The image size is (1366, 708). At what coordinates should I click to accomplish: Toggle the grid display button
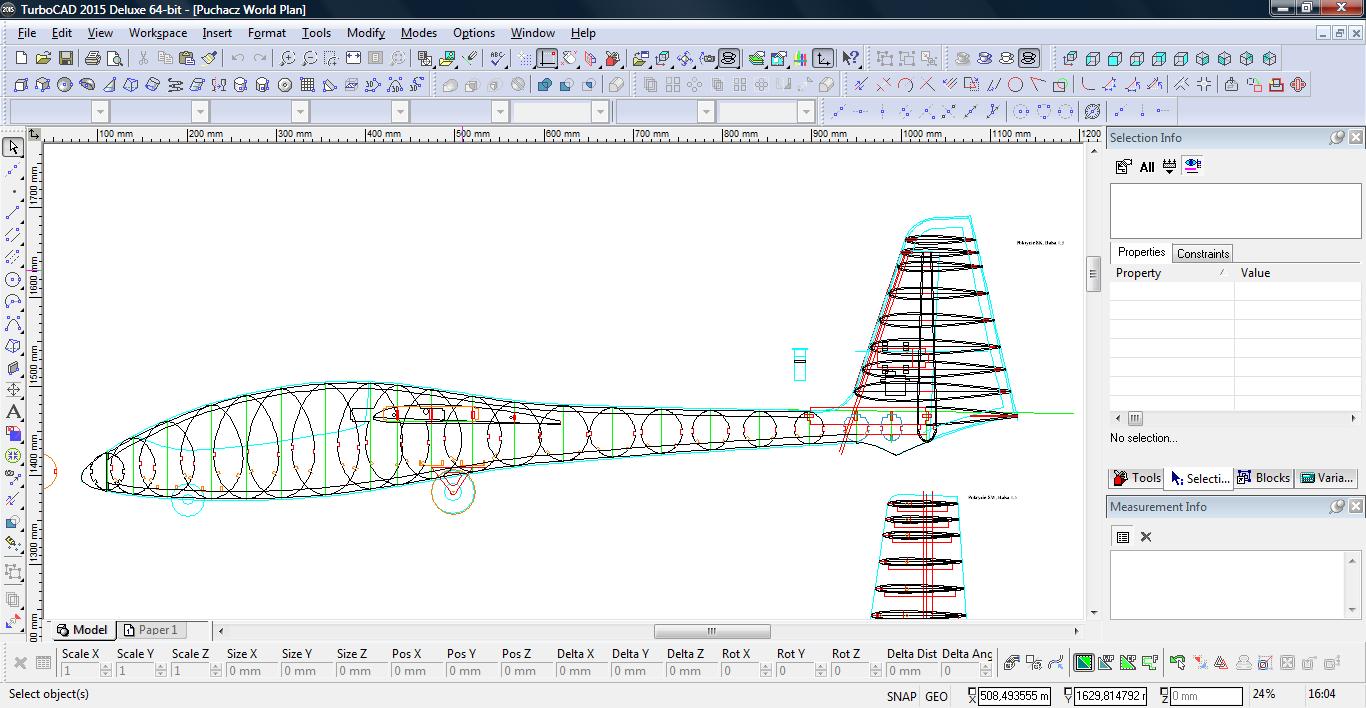pyautogui.click(x=525, y=59)
